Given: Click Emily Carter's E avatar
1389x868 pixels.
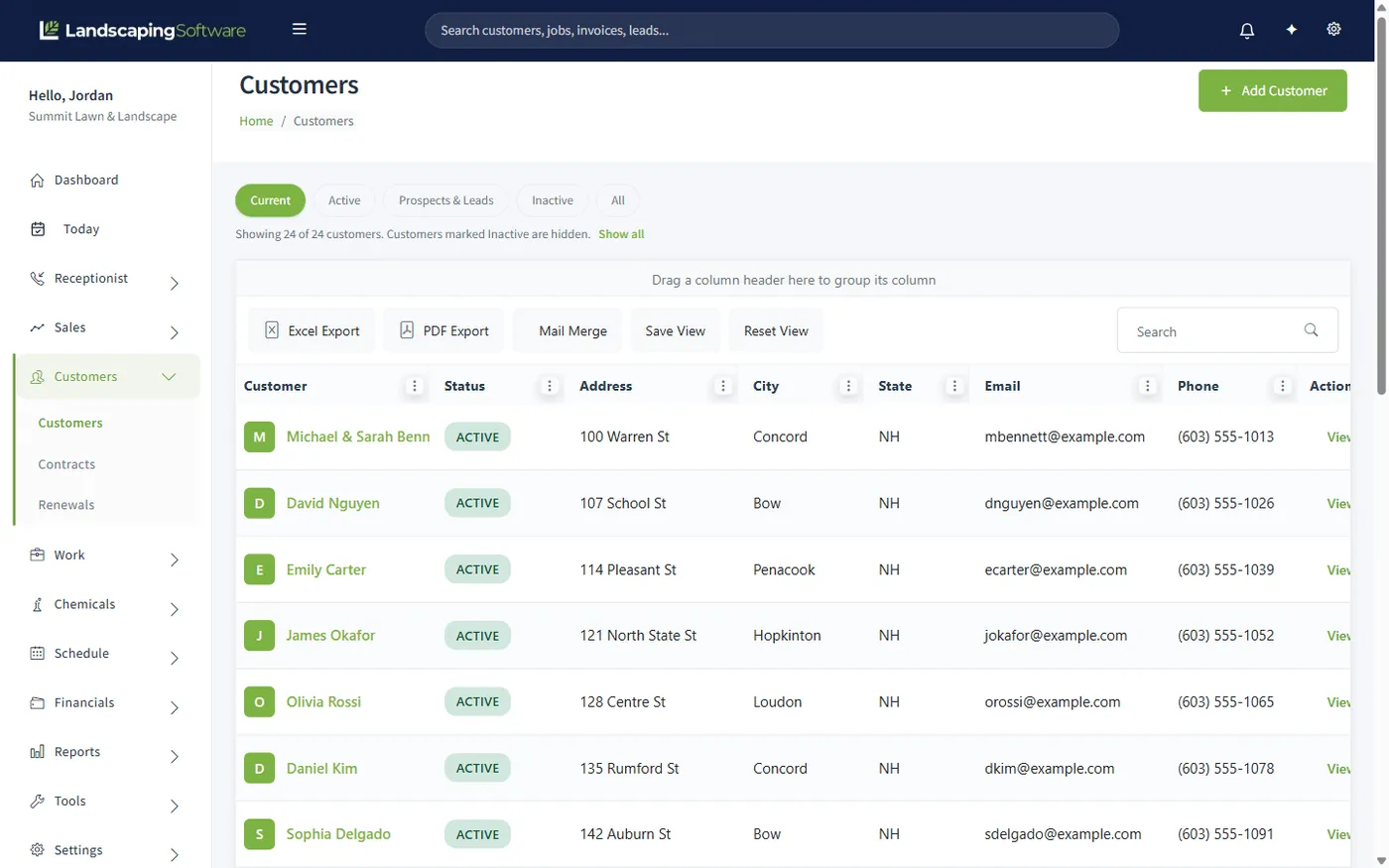Looking at the screenshot, I should click(x=259, y=569).
